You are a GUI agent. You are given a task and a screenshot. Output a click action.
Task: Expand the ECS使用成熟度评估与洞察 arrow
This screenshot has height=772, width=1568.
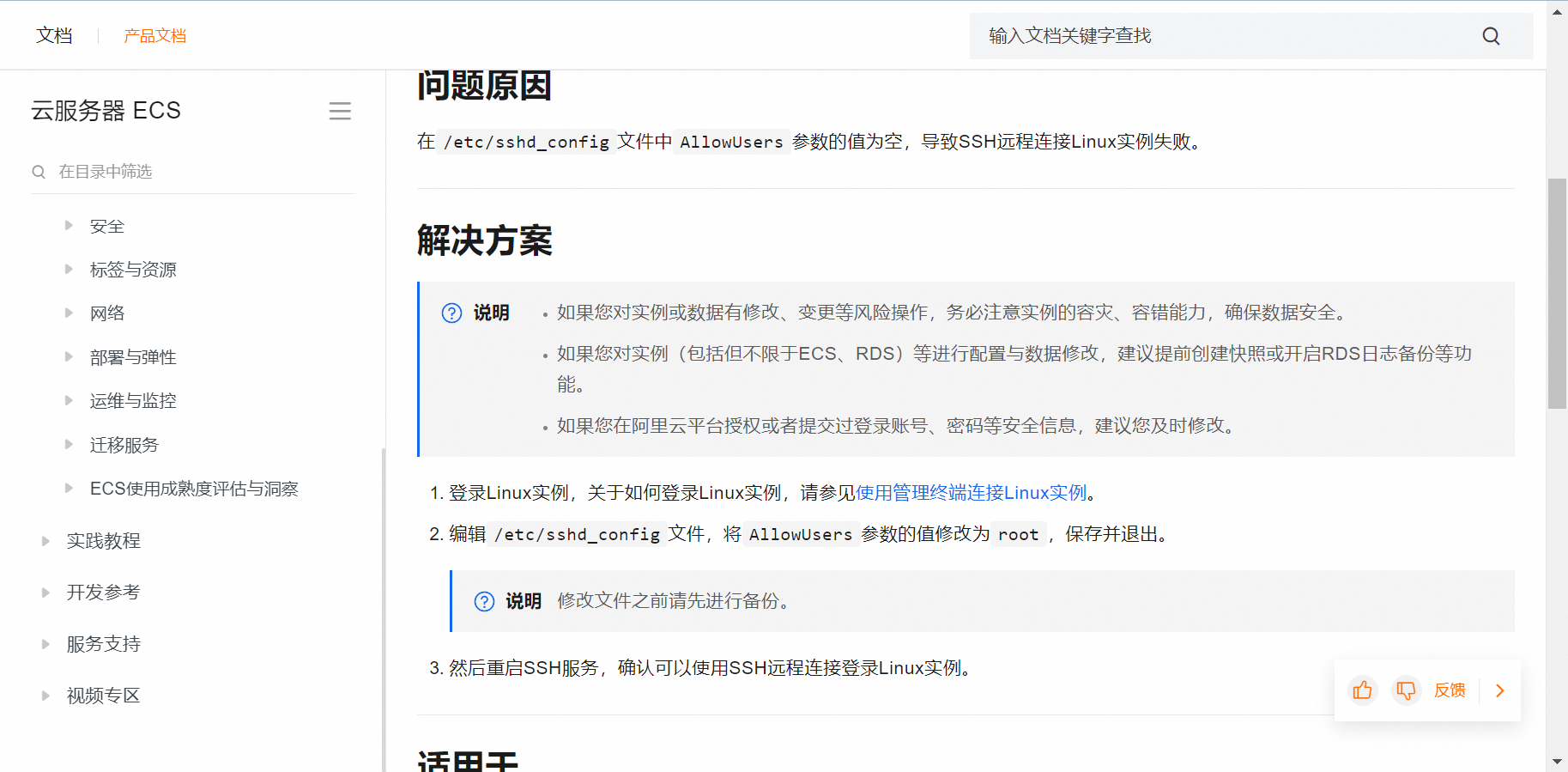69,489
